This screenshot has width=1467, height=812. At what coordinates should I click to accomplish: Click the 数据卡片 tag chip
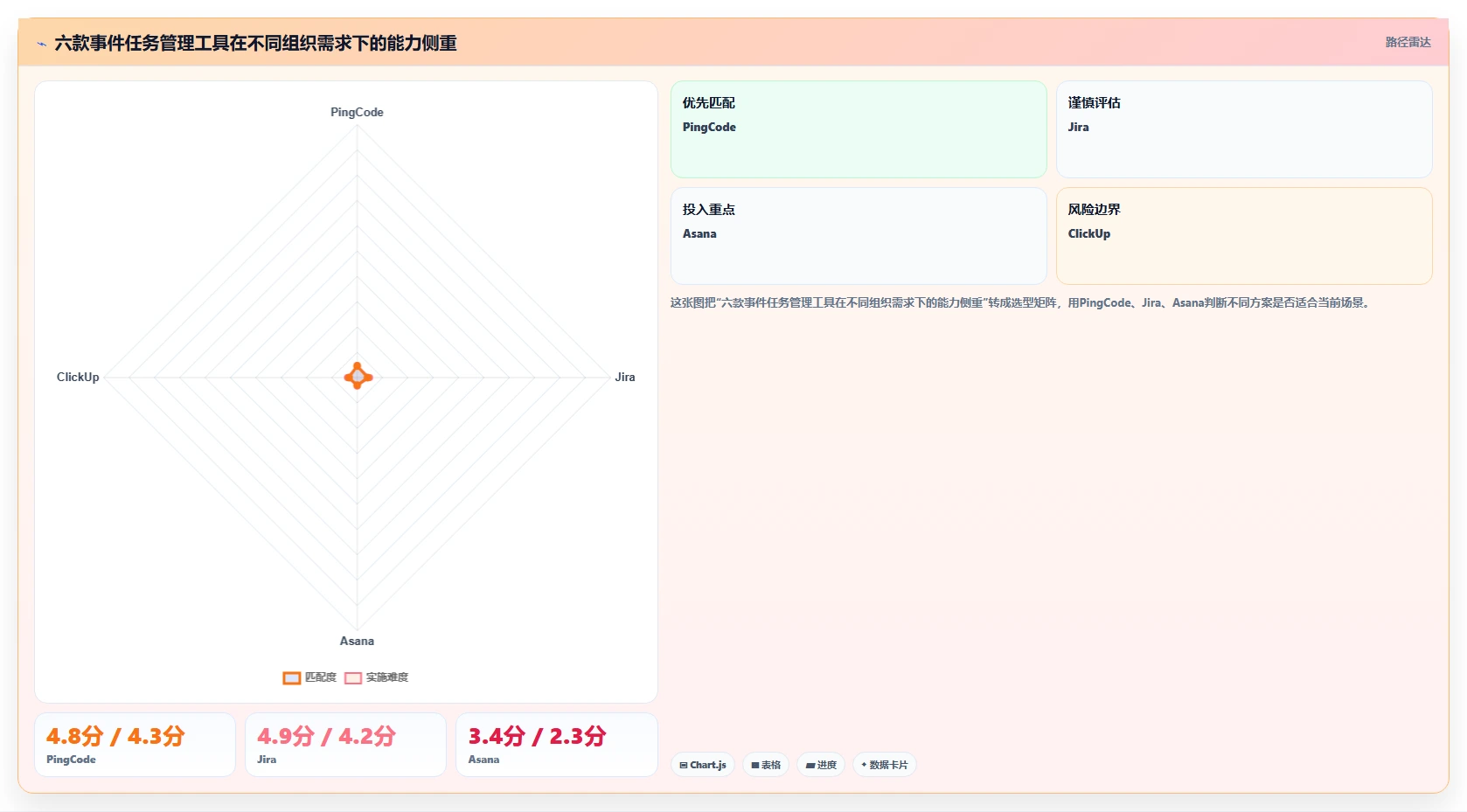885,765
